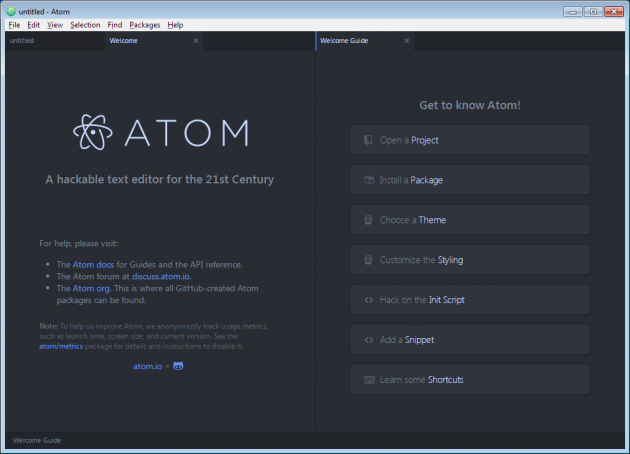Click the paint bucket icon beside Customize the Styling
The width and height of the screenshot is (630, 454).
pos(368,260)
